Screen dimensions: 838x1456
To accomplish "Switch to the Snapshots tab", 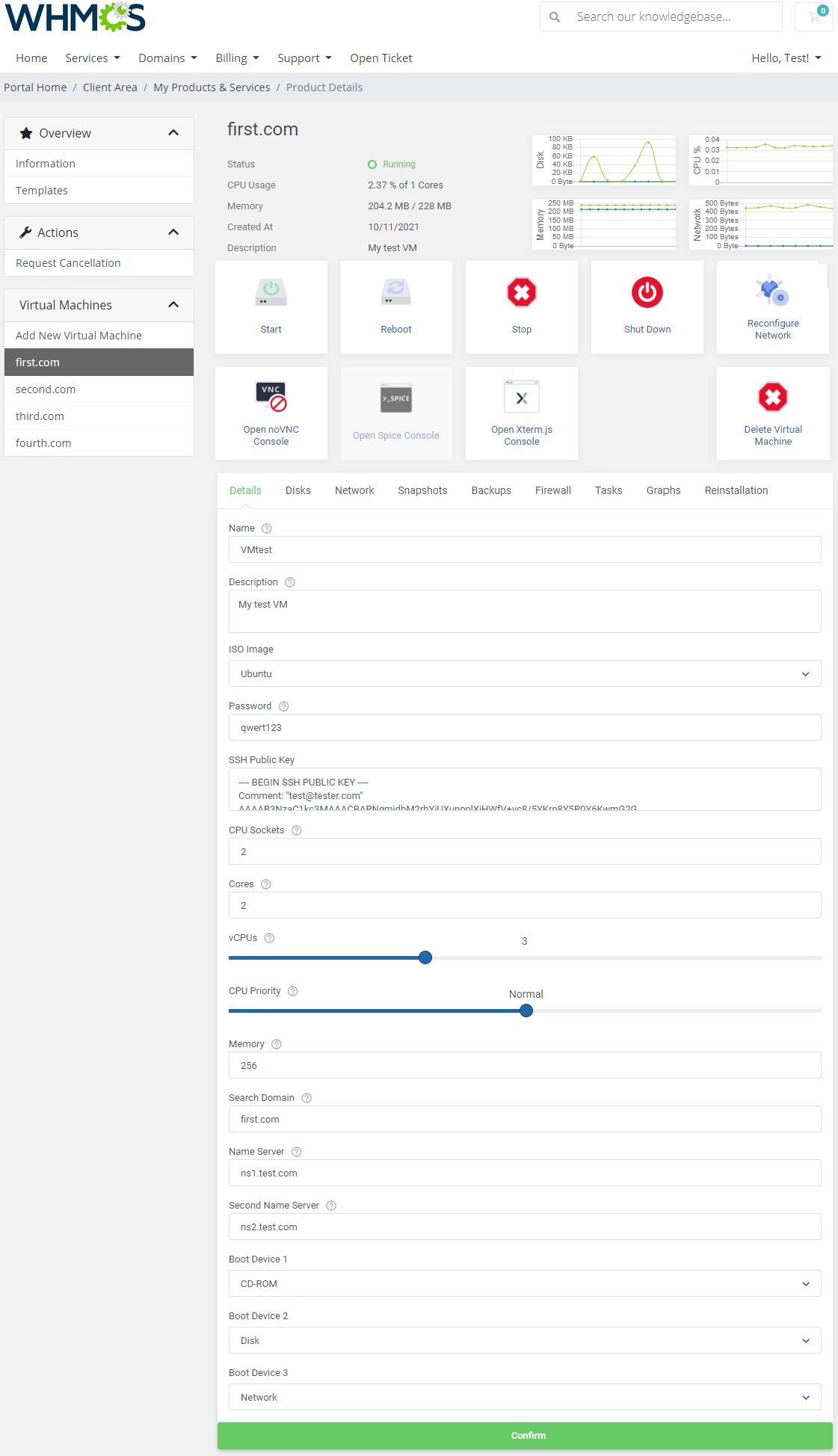I will pyautogui.click(x=422, y=490).
